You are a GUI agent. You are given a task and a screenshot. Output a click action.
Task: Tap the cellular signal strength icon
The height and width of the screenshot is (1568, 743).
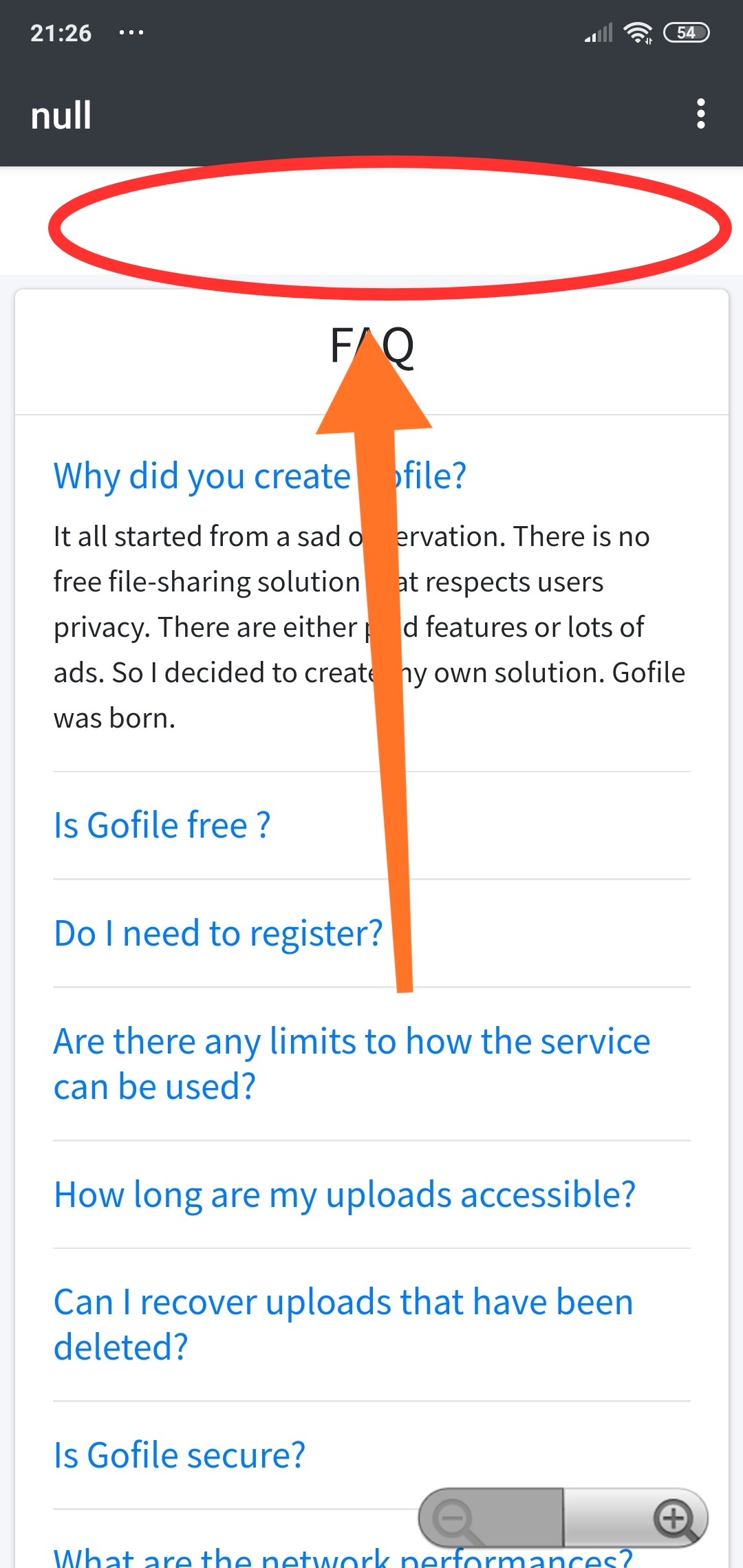point(598,32)
